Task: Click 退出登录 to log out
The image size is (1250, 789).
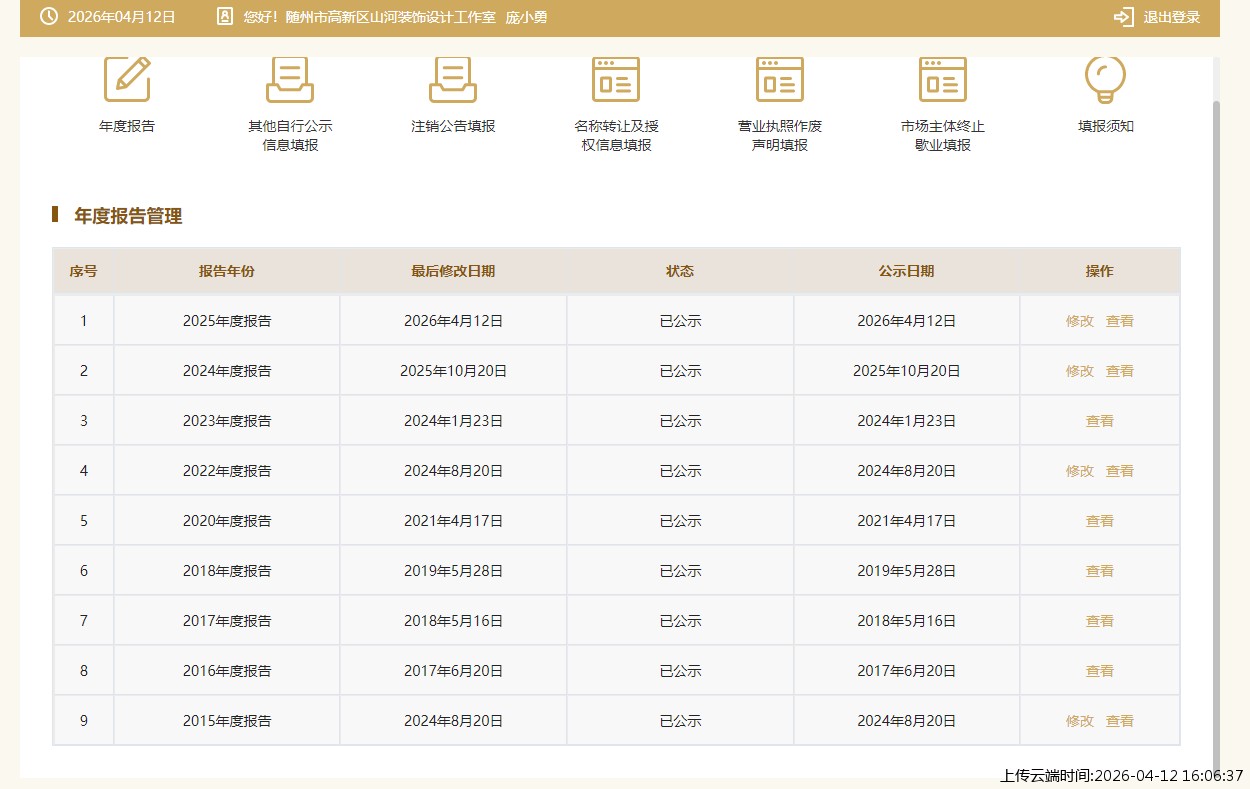Action: 1171,17
